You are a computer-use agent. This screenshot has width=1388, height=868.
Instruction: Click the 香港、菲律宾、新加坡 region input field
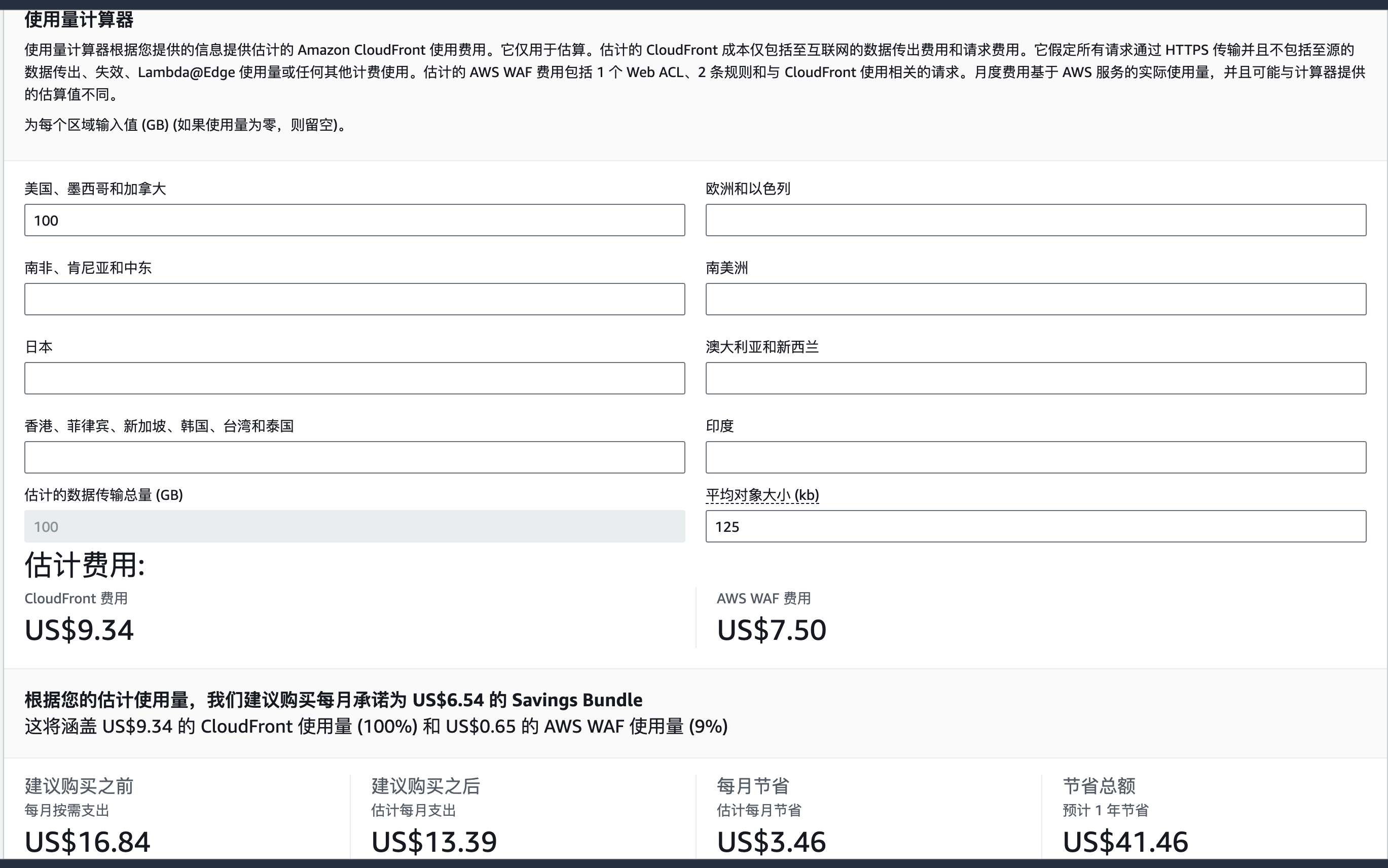click(x=354, y=457)
